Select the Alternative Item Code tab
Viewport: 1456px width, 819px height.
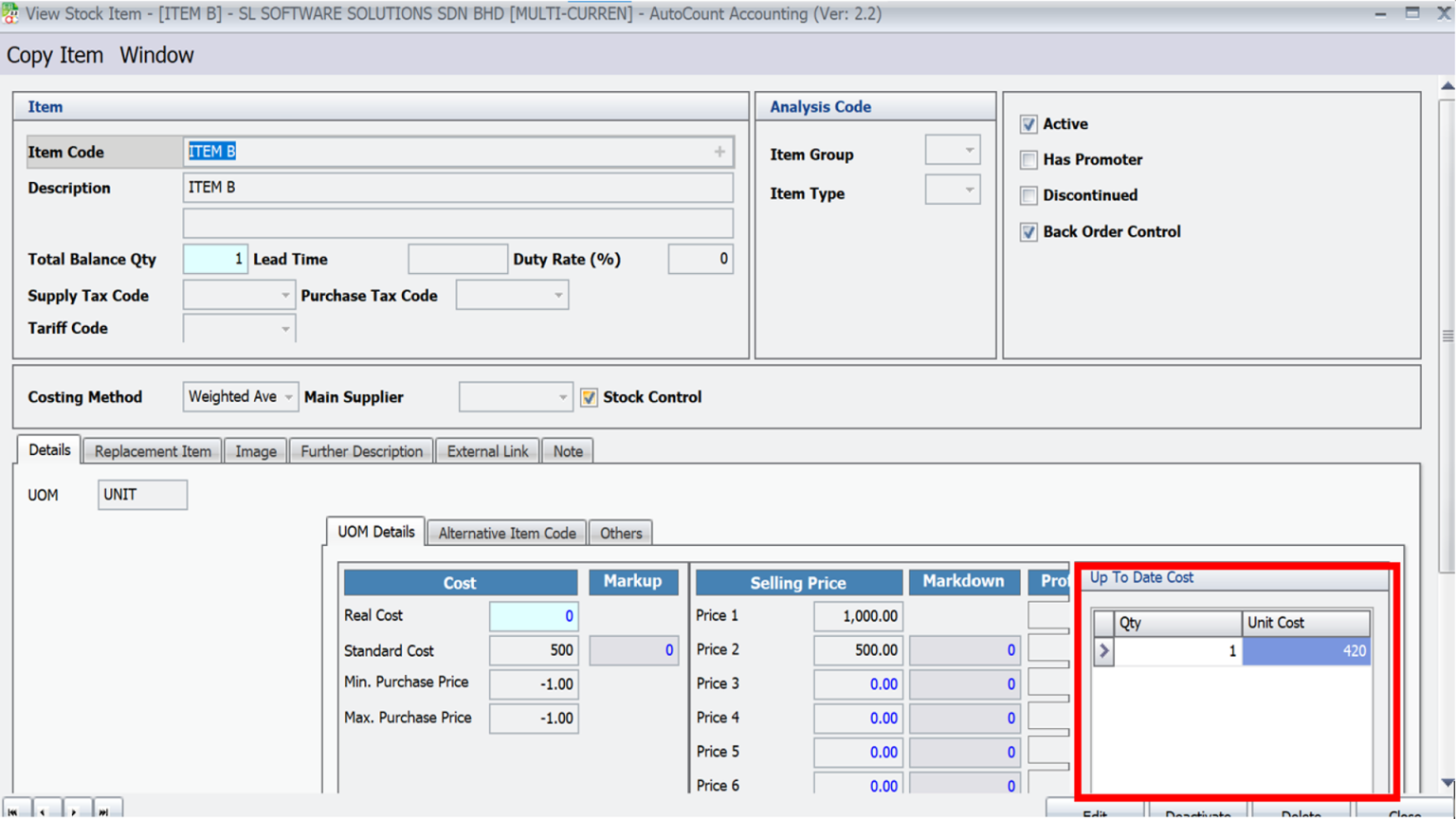click(507, 533)
